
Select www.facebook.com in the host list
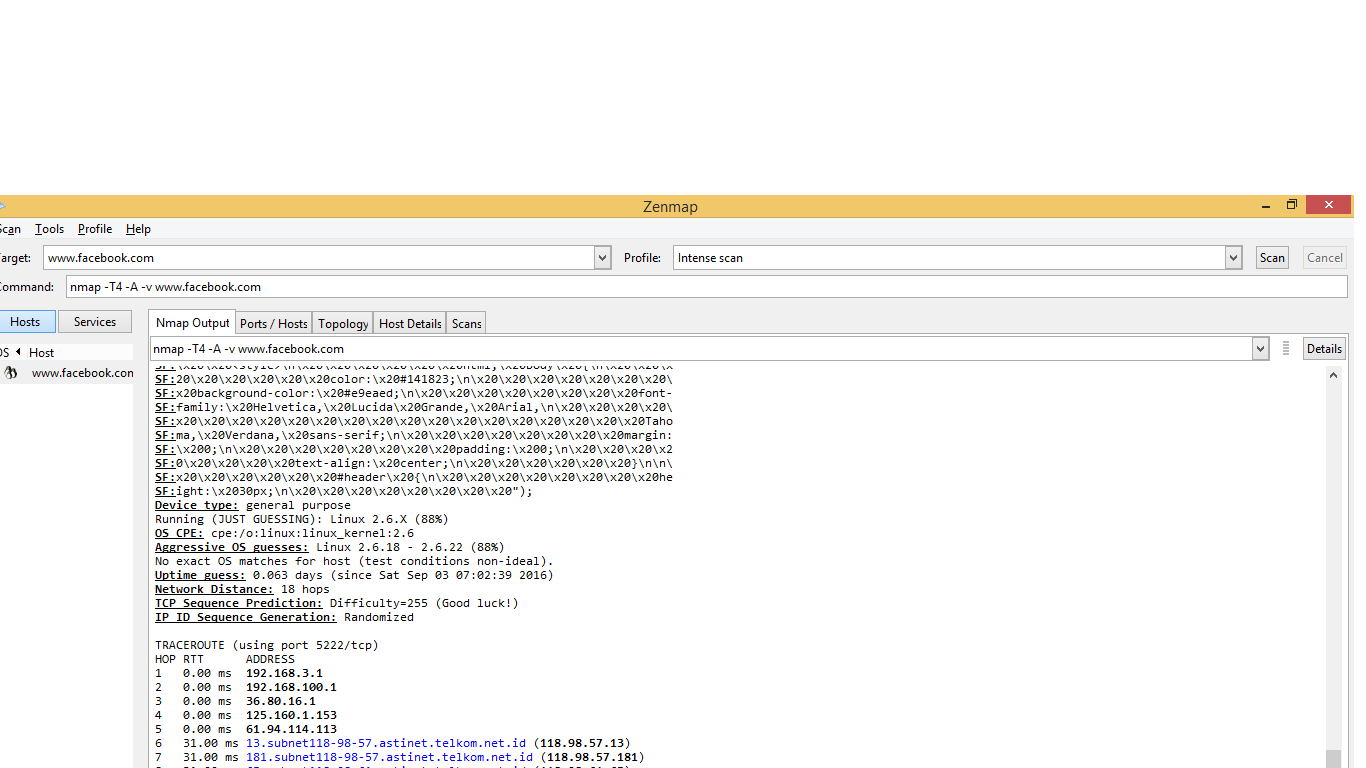pyautogui.click(x=82, y=372)
